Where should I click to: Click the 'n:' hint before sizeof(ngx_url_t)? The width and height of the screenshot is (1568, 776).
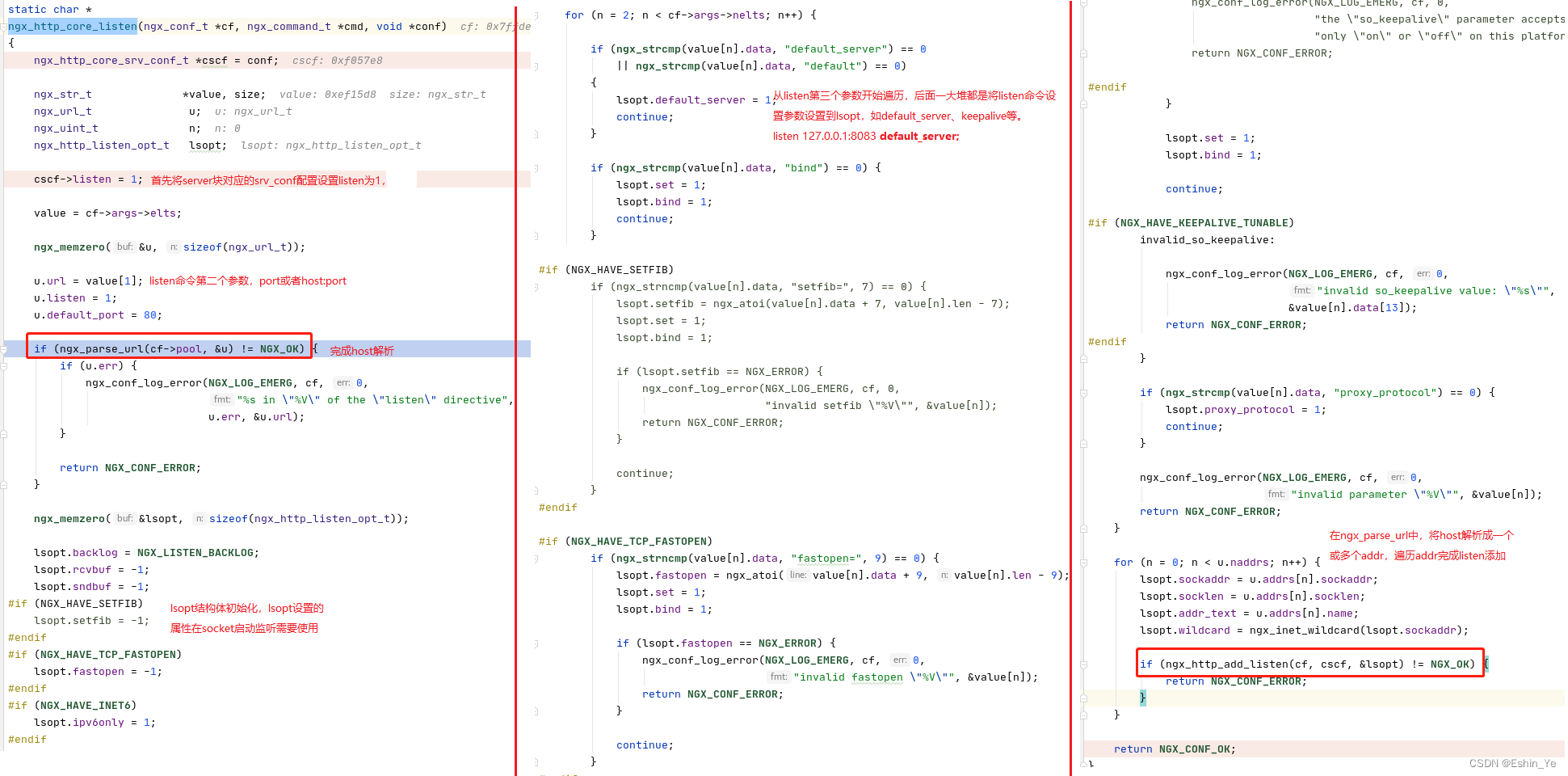tap(174, 247)
